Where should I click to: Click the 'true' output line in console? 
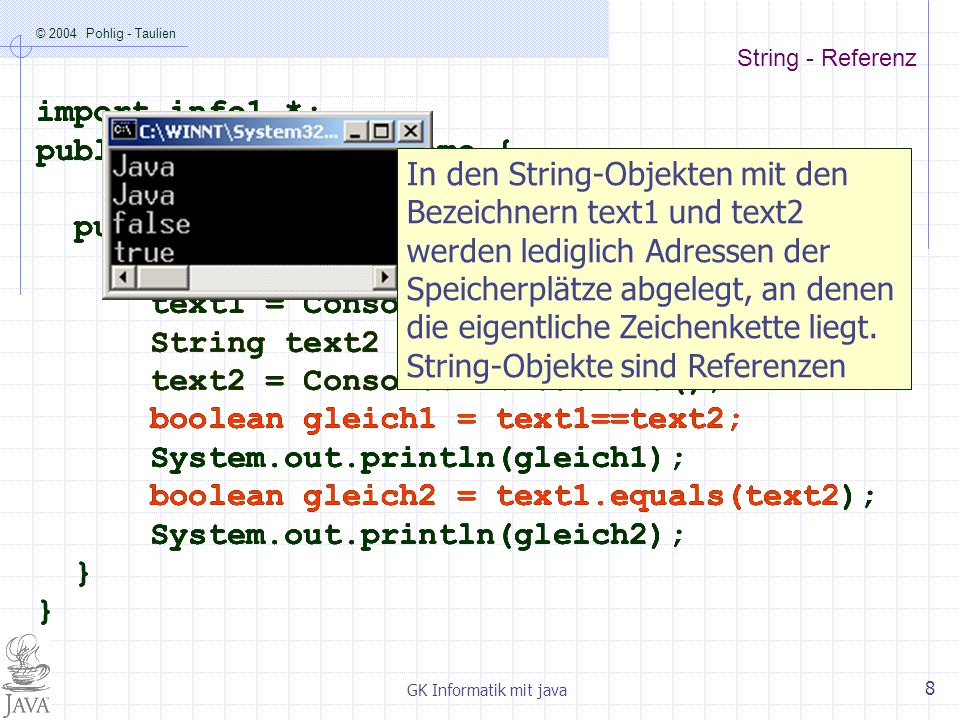click(144, 252)
